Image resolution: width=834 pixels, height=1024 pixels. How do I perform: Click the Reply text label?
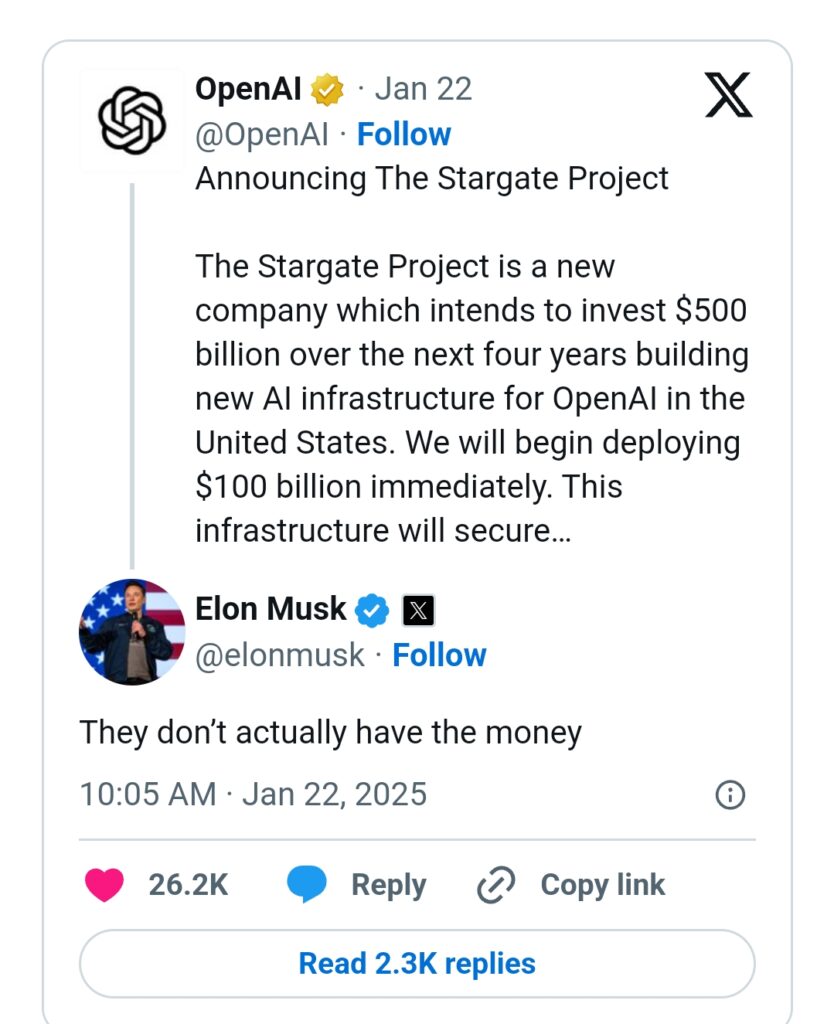coord(389,886)
